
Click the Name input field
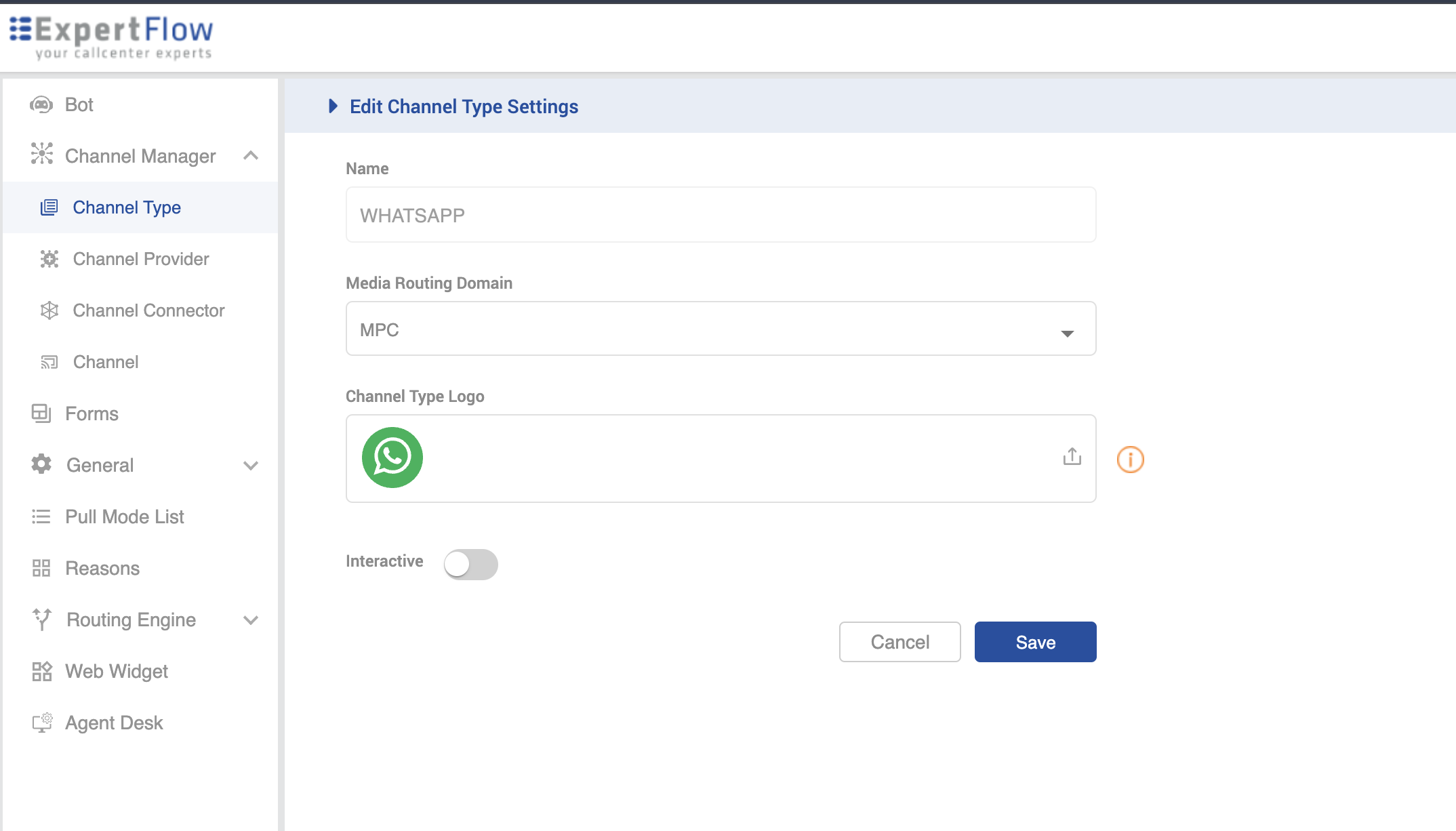click(x=720, y=216)
